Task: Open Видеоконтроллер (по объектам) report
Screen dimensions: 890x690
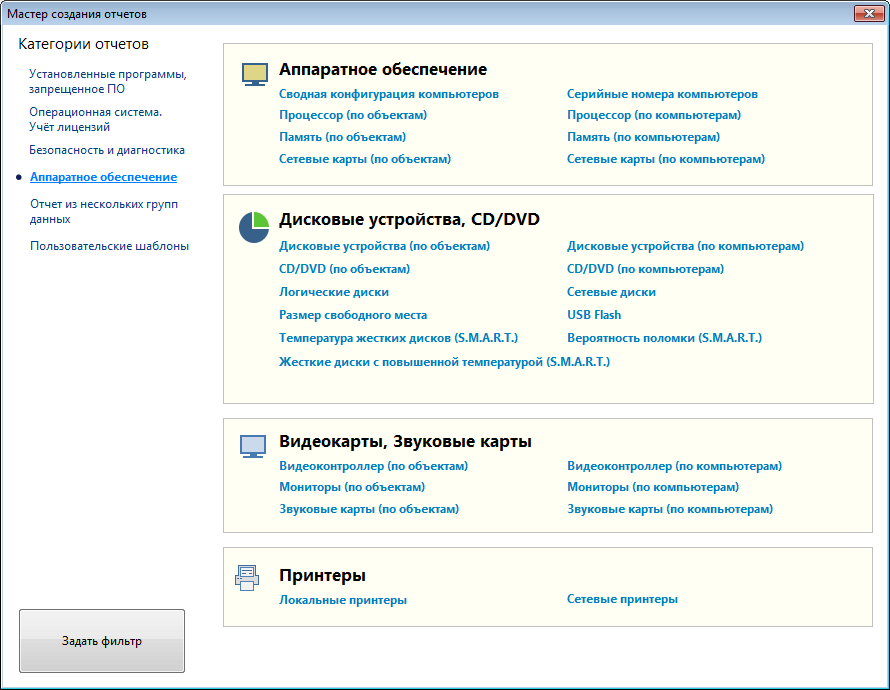Action: (373, 466)
